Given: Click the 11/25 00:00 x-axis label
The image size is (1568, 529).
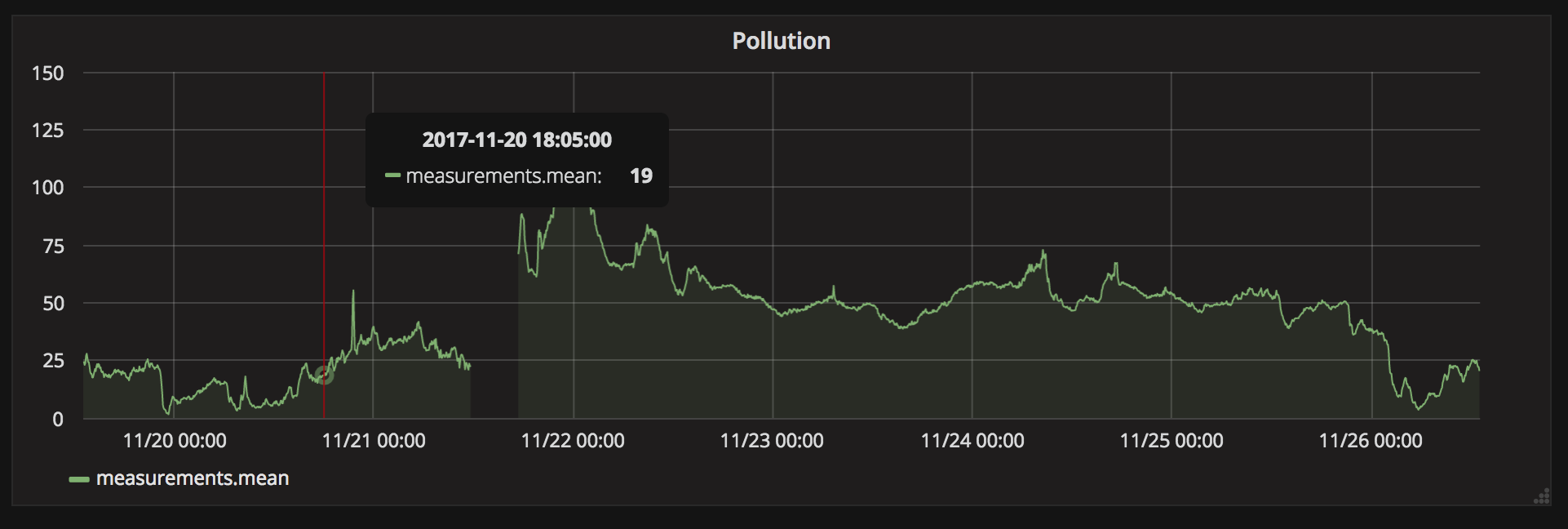Looking at the screenshot, I should point(1171,441).
